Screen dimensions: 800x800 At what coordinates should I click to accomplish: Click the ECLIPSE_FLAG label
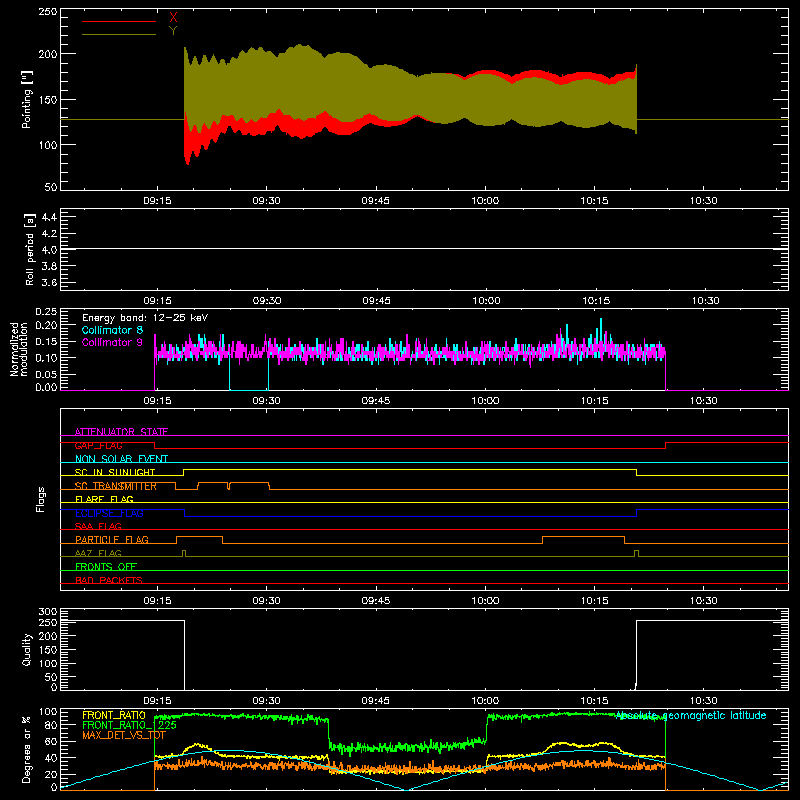(109, 513)
